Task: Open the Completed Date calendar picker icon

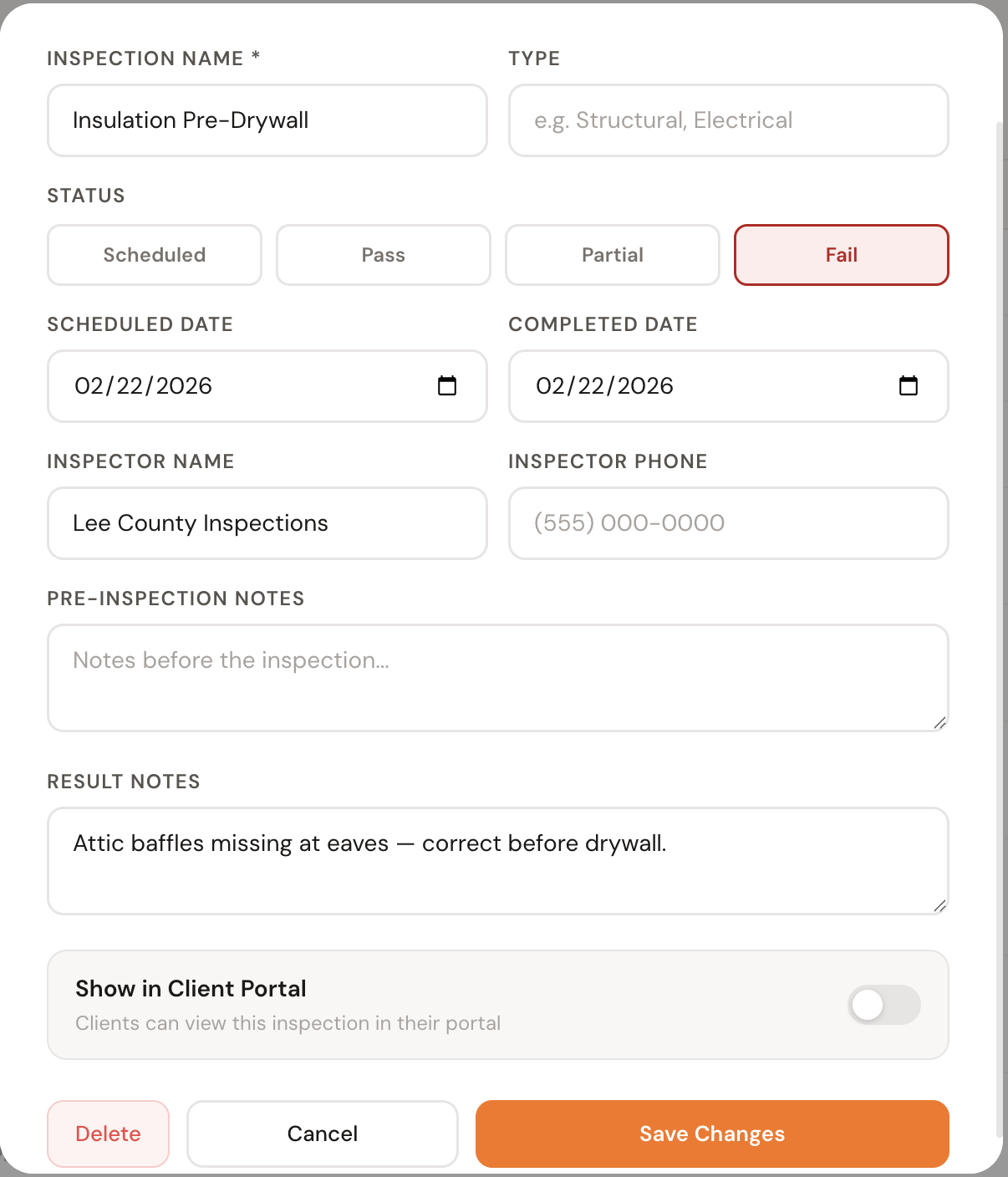Action: point(909,385)
